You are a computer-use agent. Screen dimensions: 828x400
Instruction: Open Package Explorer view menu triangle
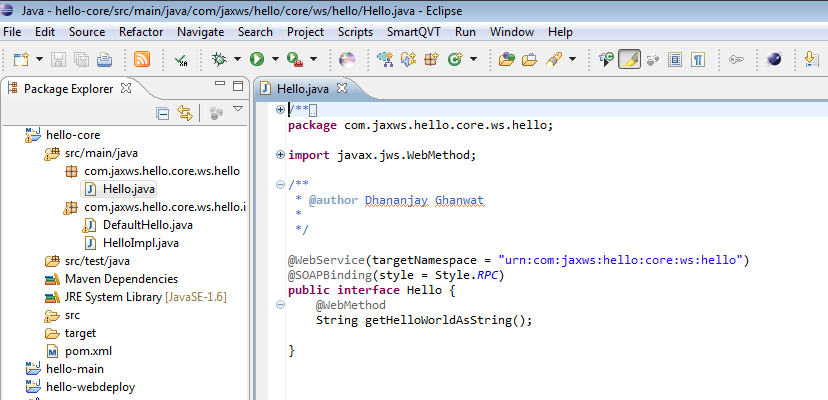point(238,109)
